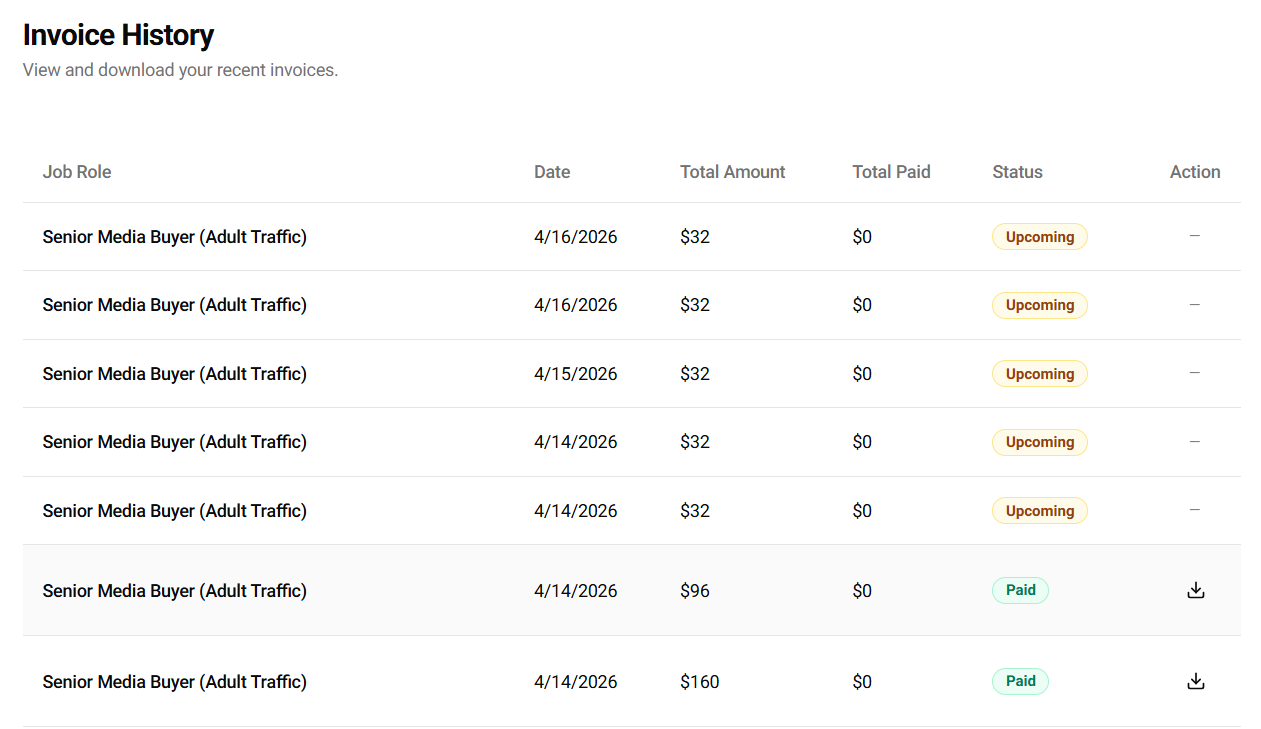Screen dimensions: 1261x729
Task: Download the $160 paid invoice
Action: pyautogui.click(x=1195, y=681)
